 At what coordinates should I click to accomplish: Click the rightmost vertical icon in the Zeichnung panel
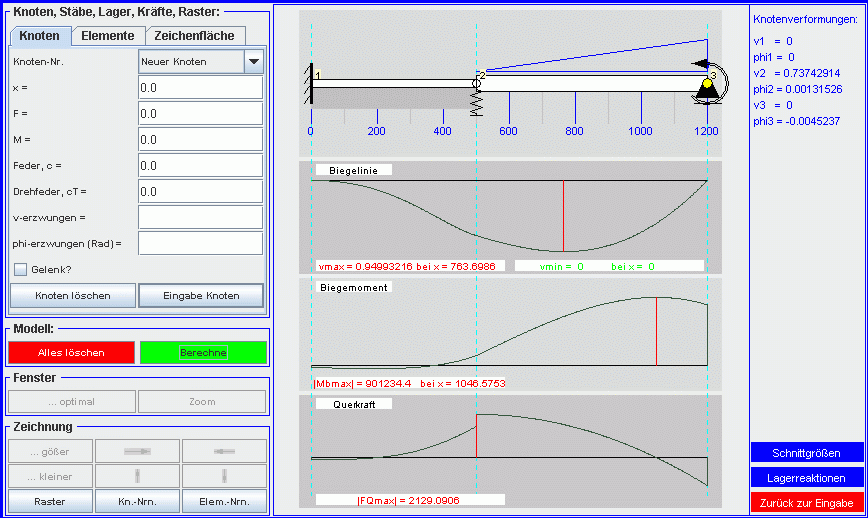pyautogui.click(x=224, y=476)
